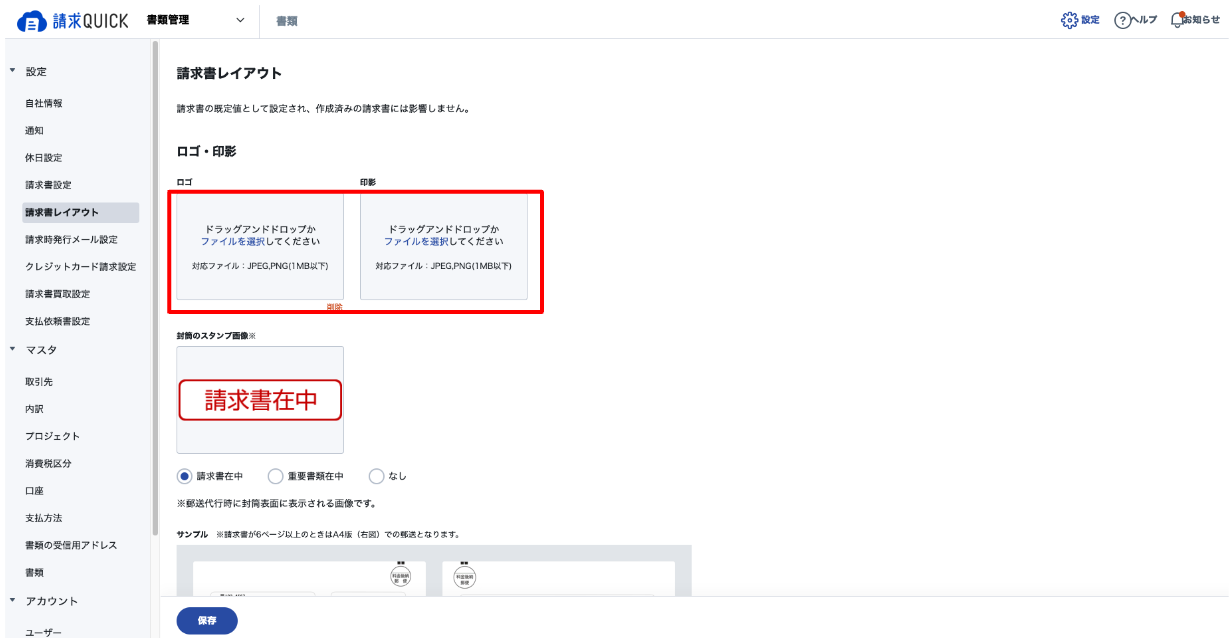Open the settings gear icon

(x=1070, y=20)
